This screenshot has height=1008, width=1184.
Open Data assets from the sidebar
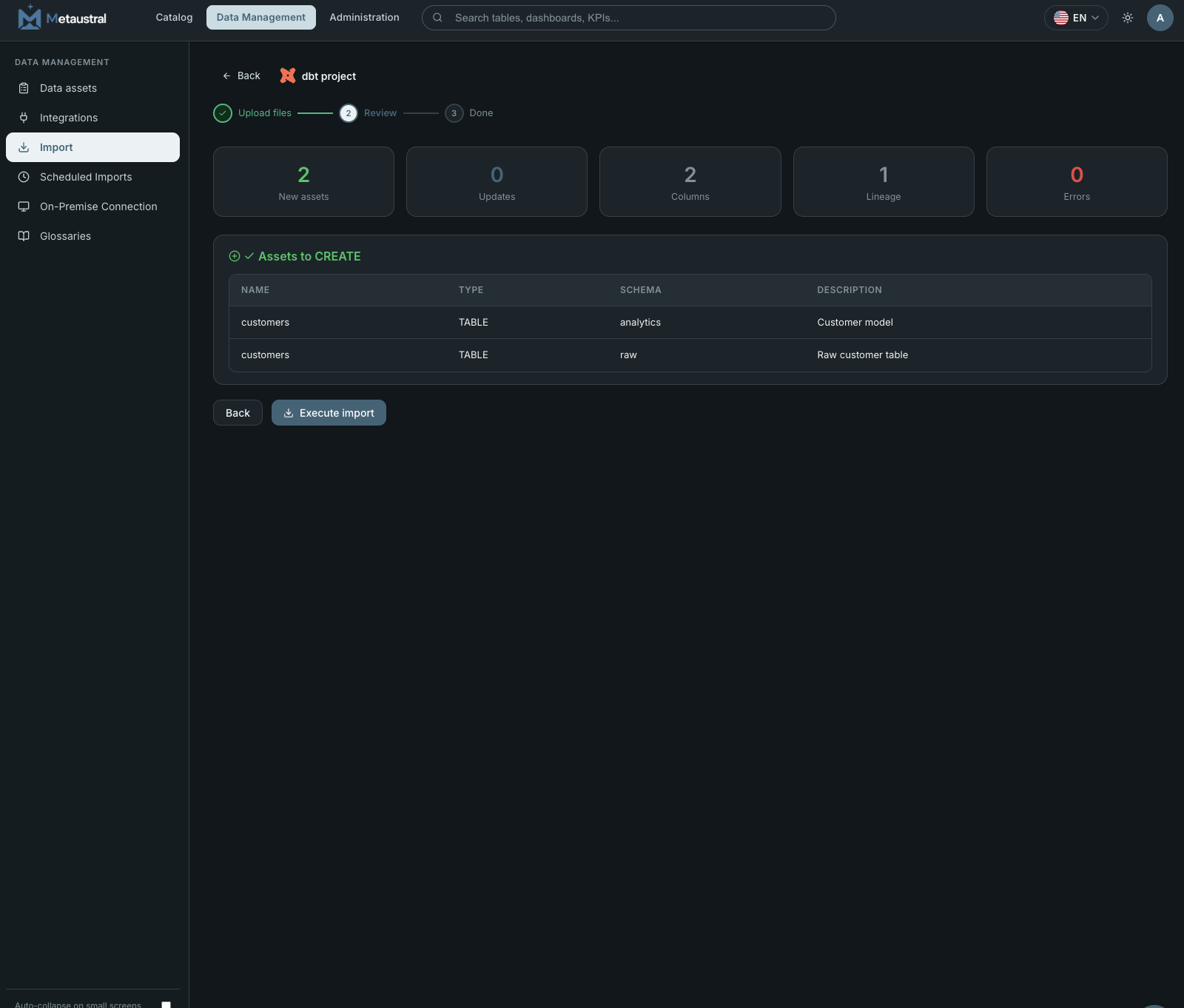point(92,88)
